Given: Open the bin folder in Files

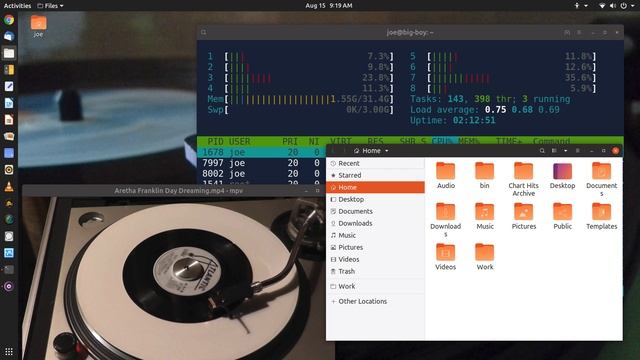Looking at the screenshot, I should pyautogui.click(x=484, y=176).
